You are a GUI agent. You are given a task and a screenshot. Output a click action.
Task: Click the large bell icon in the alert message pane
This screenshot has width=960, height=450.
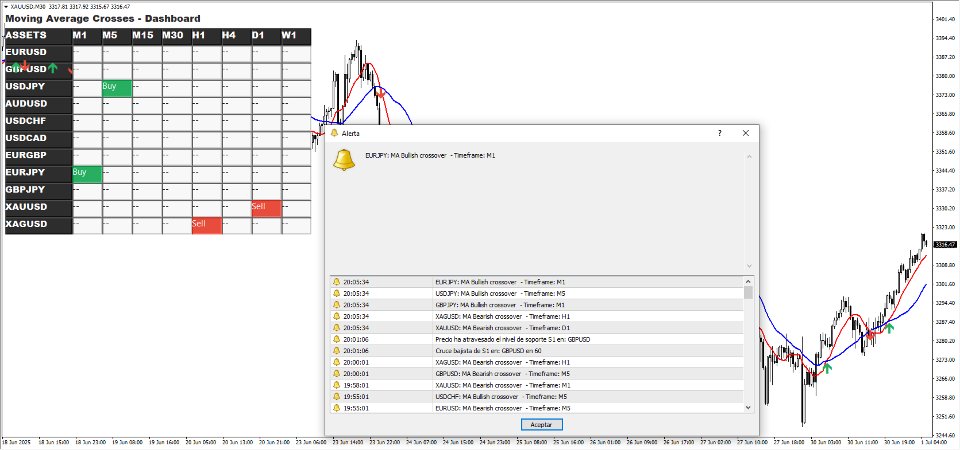point(343,160)
